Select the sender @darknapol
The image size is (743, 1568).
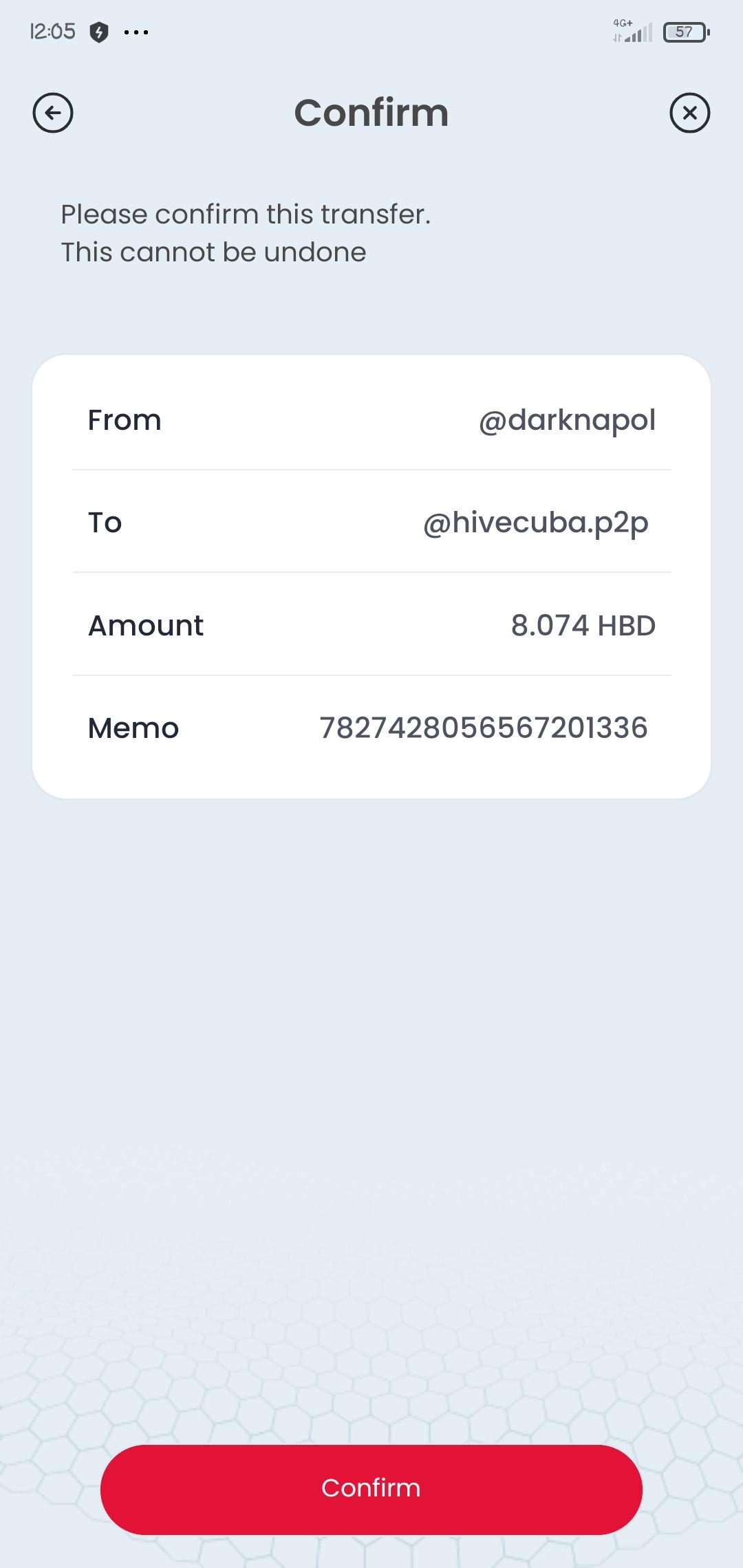point(567,420)
